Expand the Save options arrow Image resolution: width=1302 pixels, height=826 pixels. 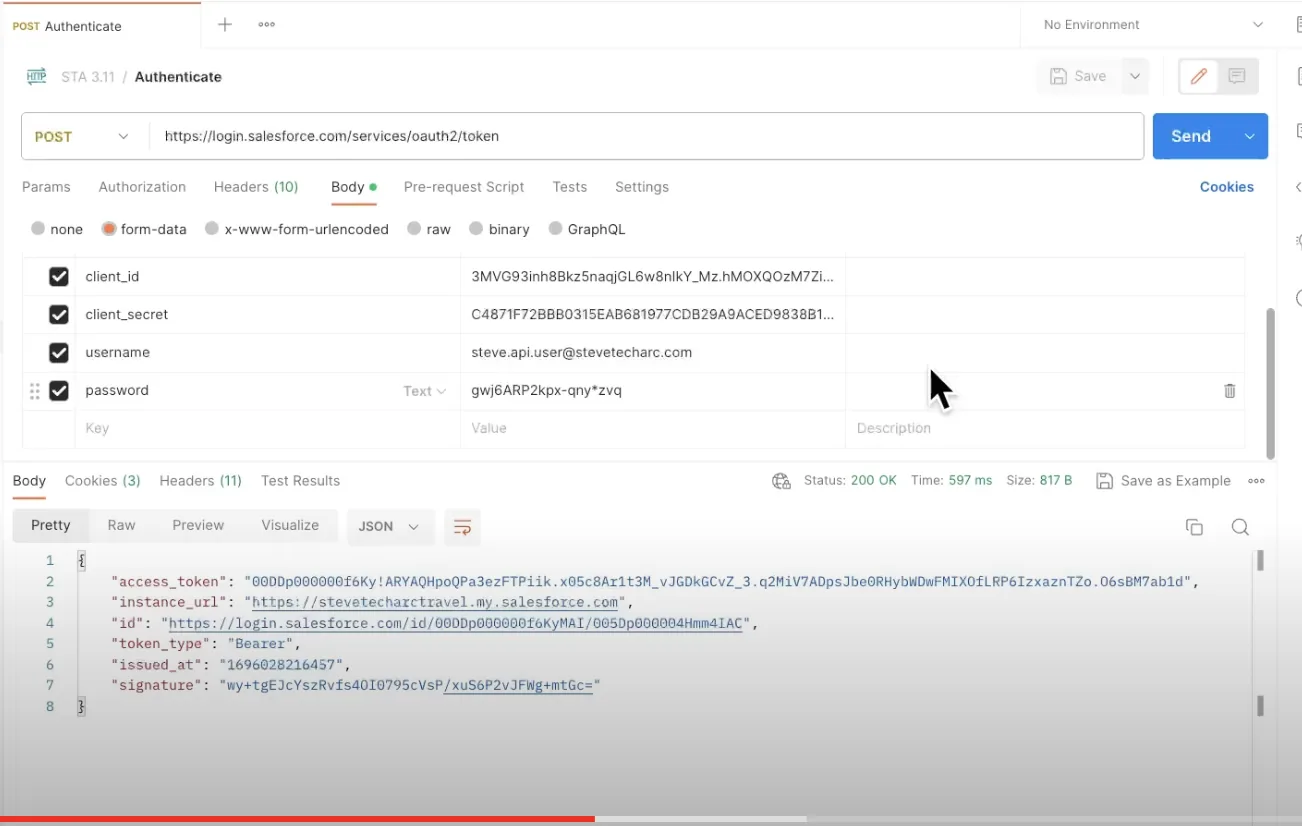click(1134, 76)
